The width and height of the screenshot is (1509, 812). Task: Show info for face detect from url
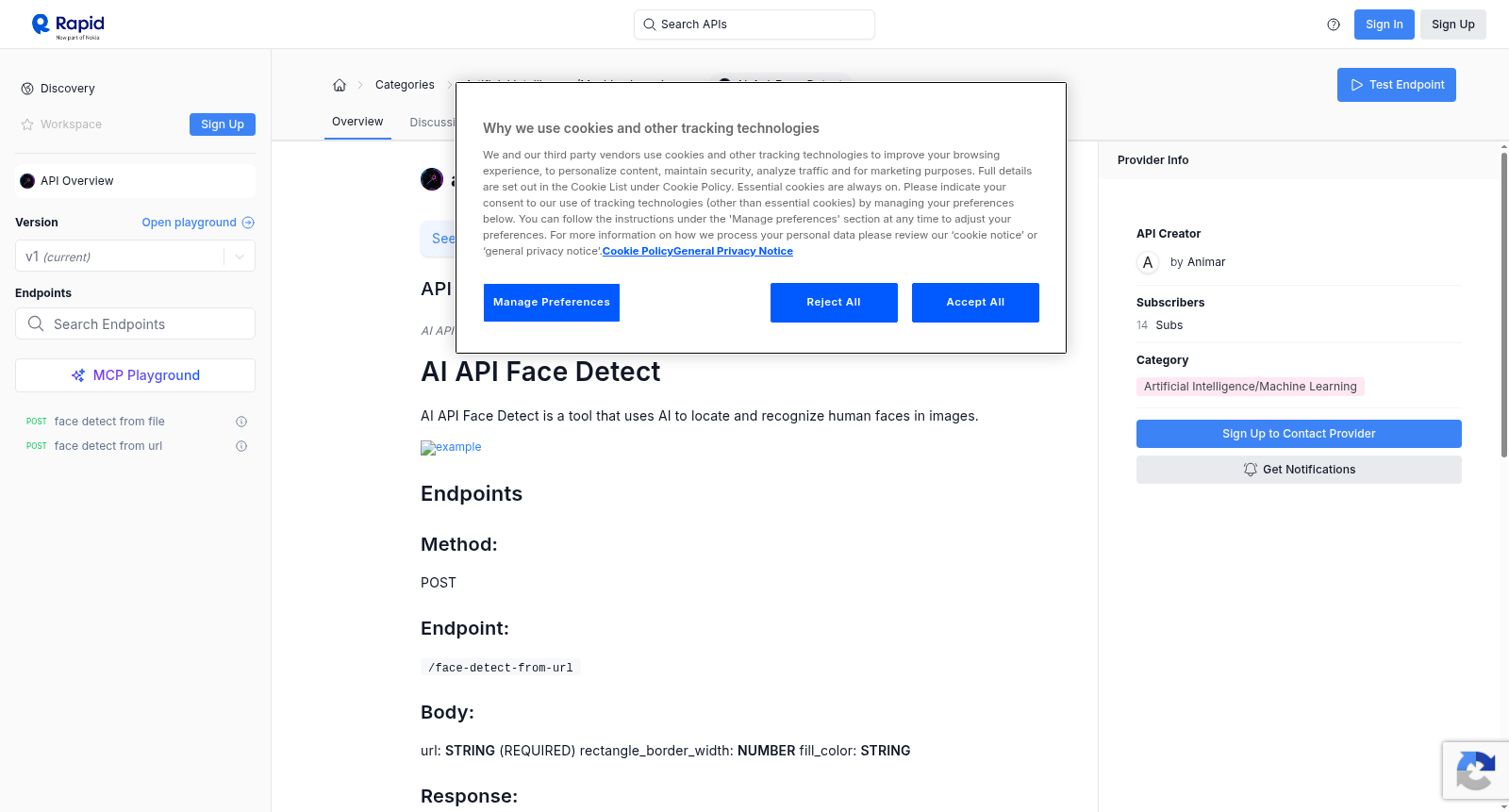[x=241, y=446]
